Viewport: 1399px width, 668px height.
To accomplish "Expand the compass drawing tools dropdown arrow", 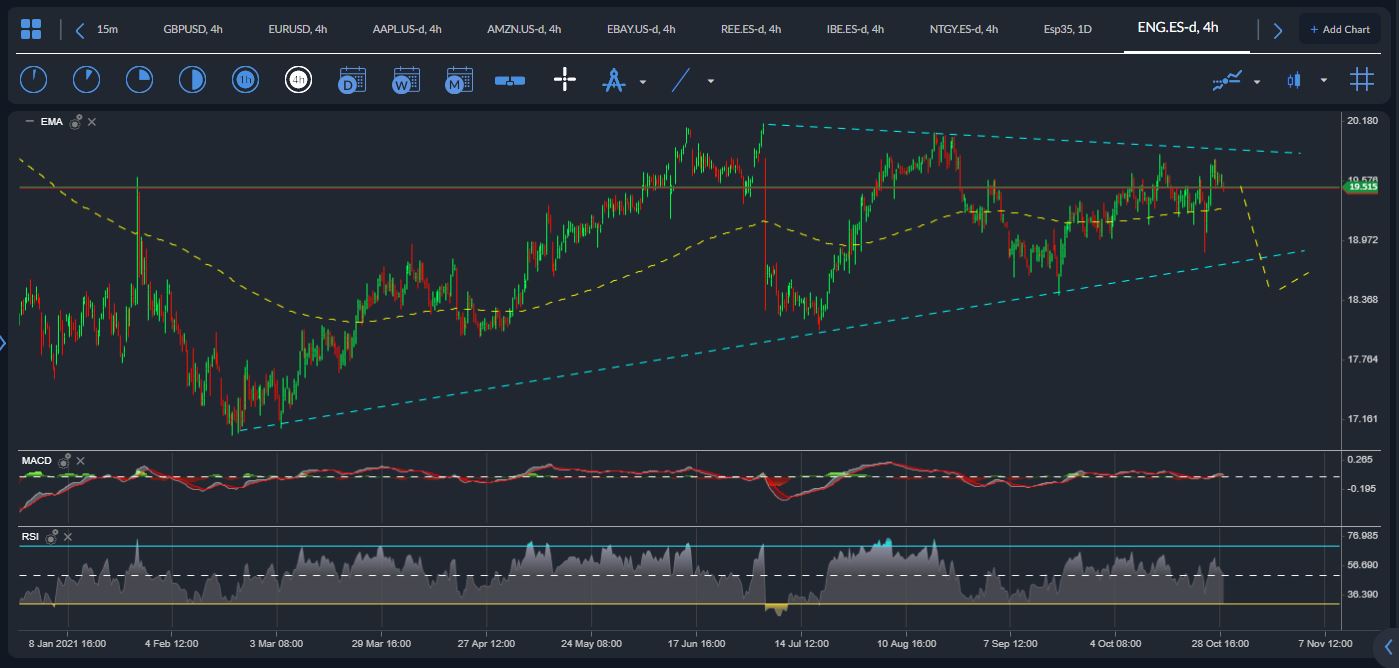I will (643, 82).
